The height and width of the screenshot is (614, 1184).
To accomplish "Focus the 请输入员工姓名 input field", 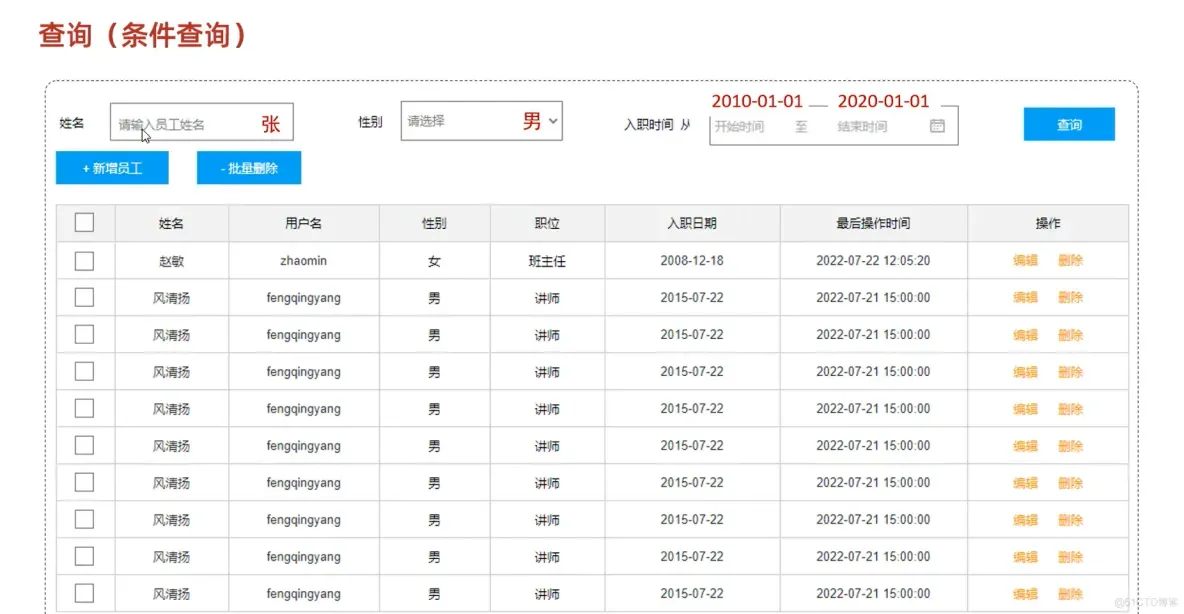I will [202, 122].
